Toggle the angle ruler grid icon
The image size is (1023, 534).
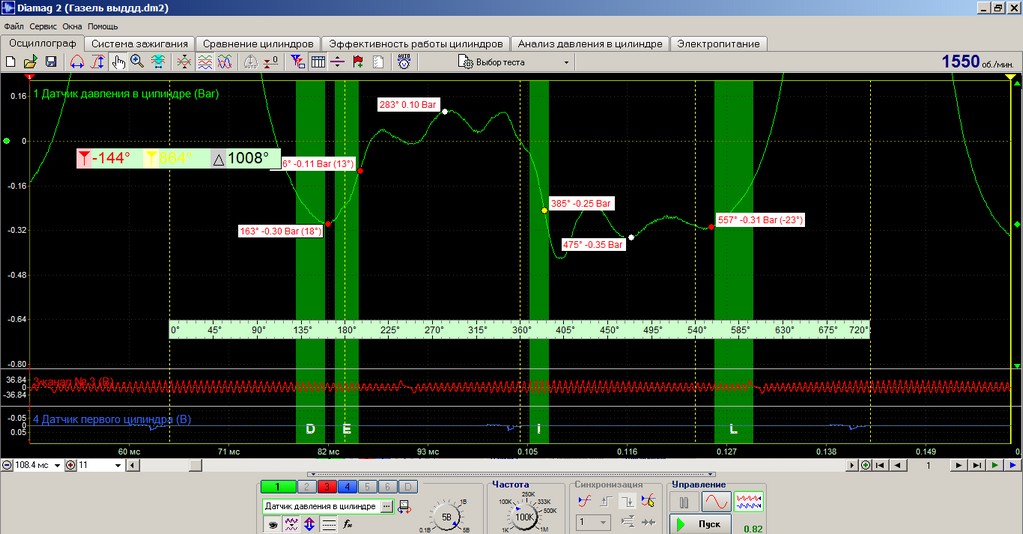coord(318,62)
